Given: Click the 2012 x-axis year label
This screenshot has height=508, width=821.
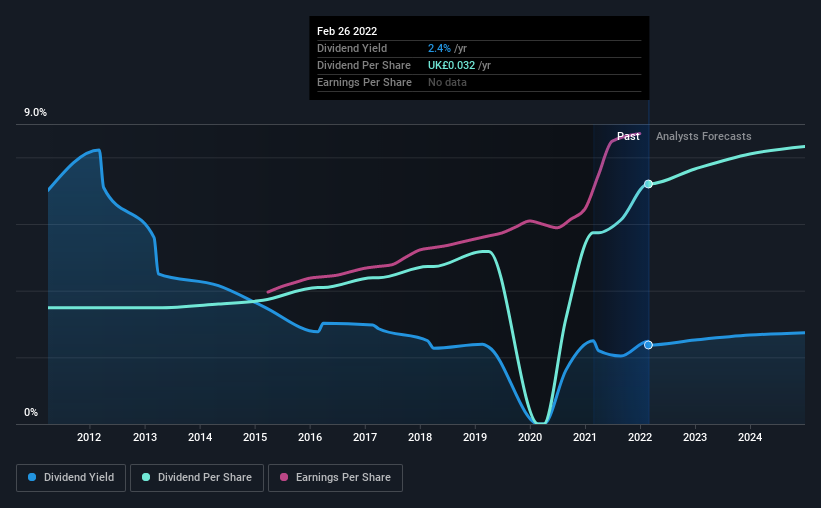Looking at the screenshot, I should tap(89, 437).
